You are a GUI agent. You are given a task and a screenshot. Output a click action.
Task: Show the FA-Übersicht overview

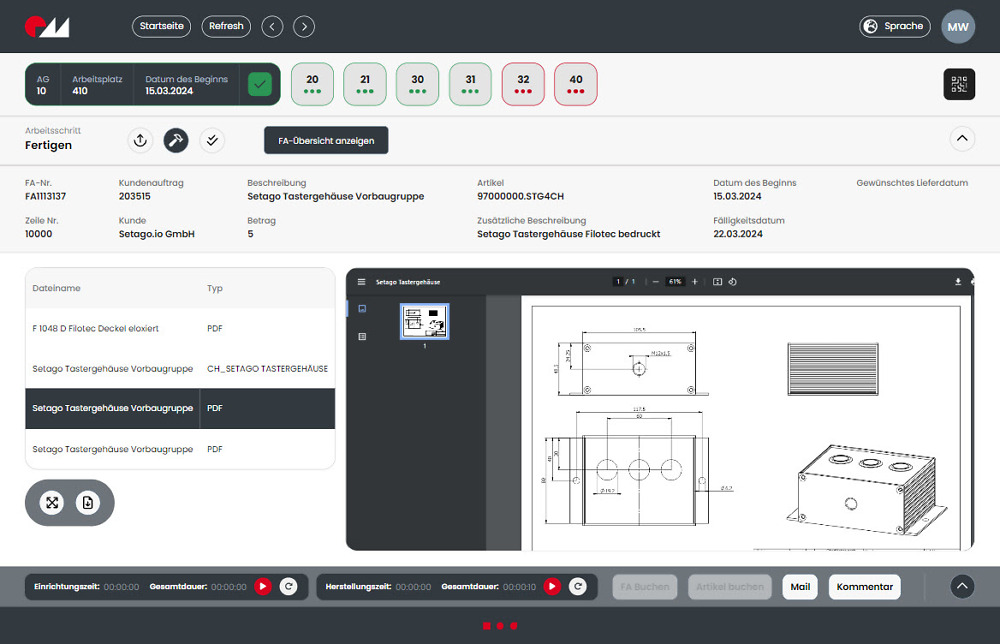pos(326,141)
